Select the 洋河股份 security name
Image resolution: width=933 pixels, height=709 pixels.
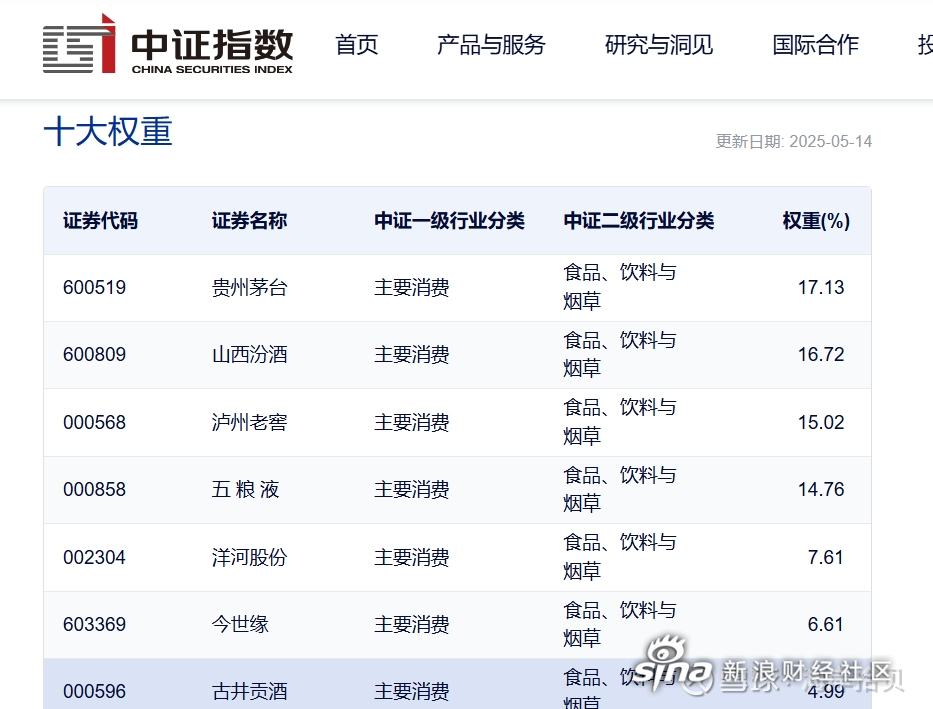pyautogui.click(x=250, y=557)
